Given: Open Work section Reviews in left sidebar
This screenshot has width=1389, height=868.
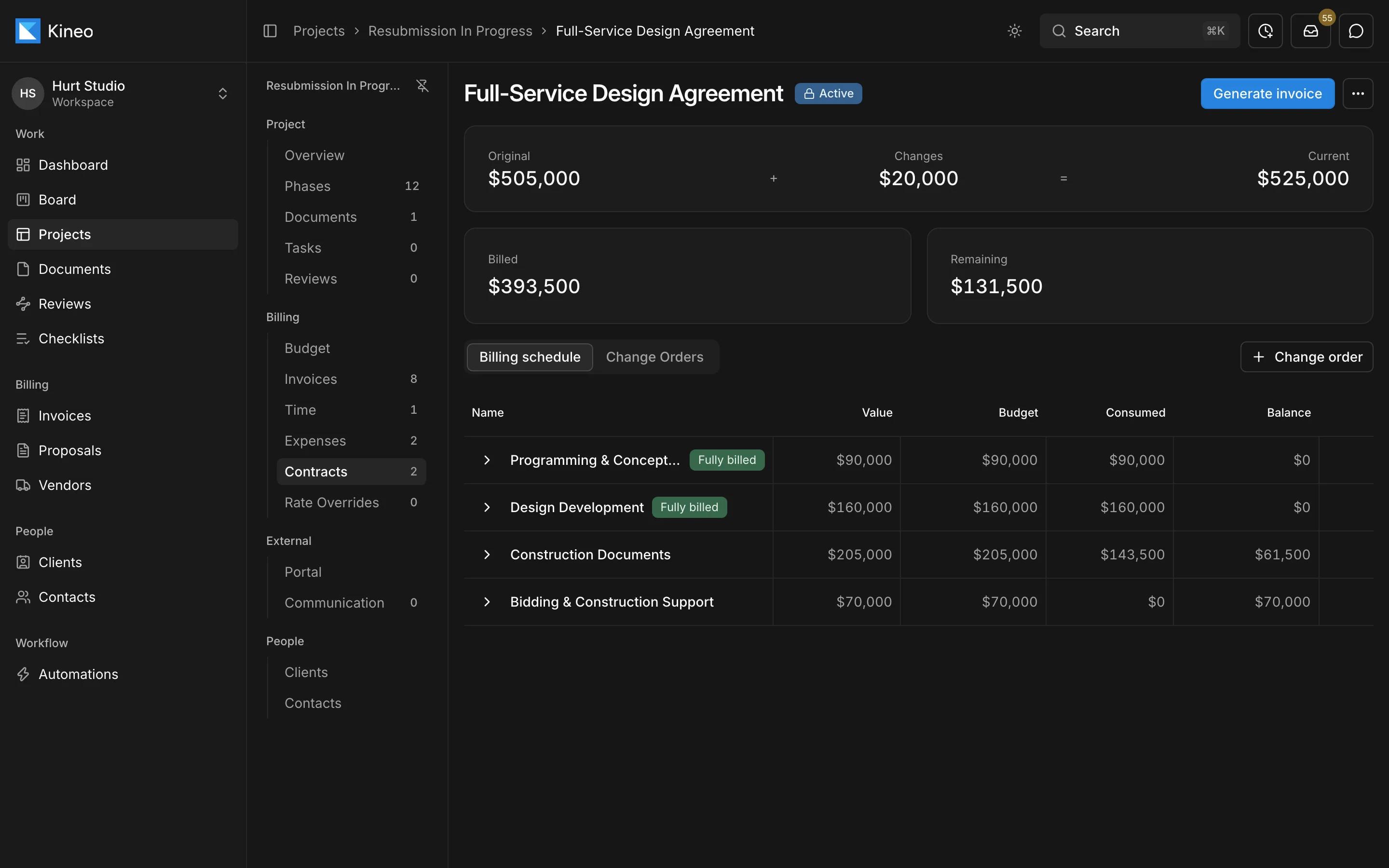Looking at the screenshot, I should pyautogui.click(x=123, y=304).
